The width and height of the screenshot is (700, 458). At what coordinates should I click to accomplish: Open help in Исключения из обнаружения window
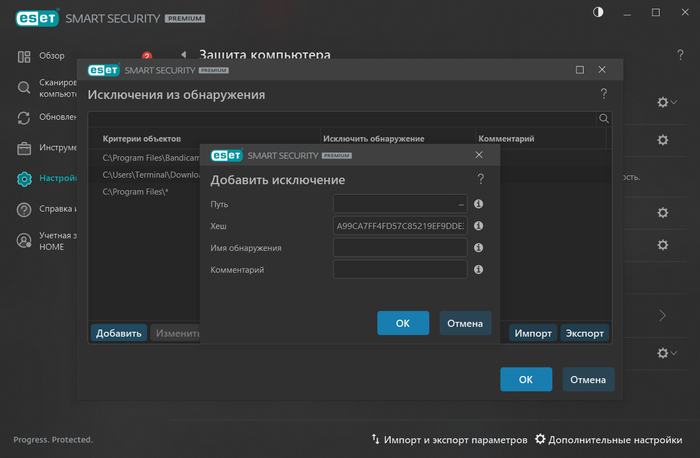click(x=603, y=94)
